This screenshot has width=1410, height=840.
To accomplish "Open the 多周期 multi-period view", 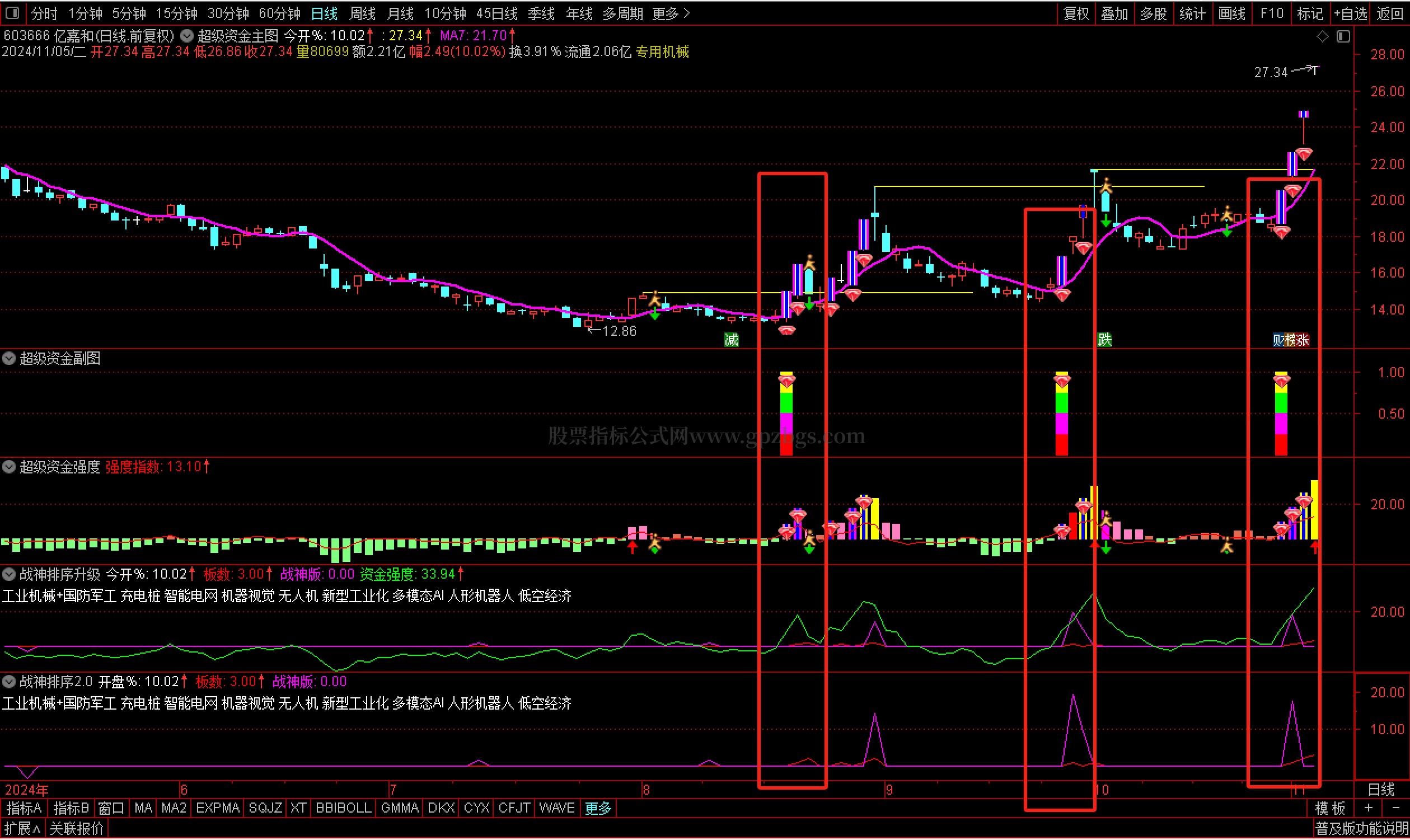I will coord(622,13).
